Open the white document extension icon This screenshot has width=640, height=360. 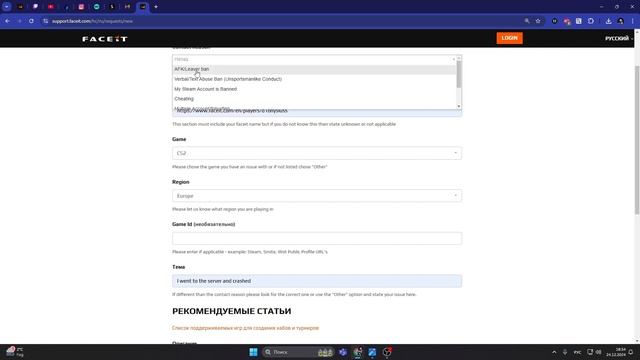point(579,21)
